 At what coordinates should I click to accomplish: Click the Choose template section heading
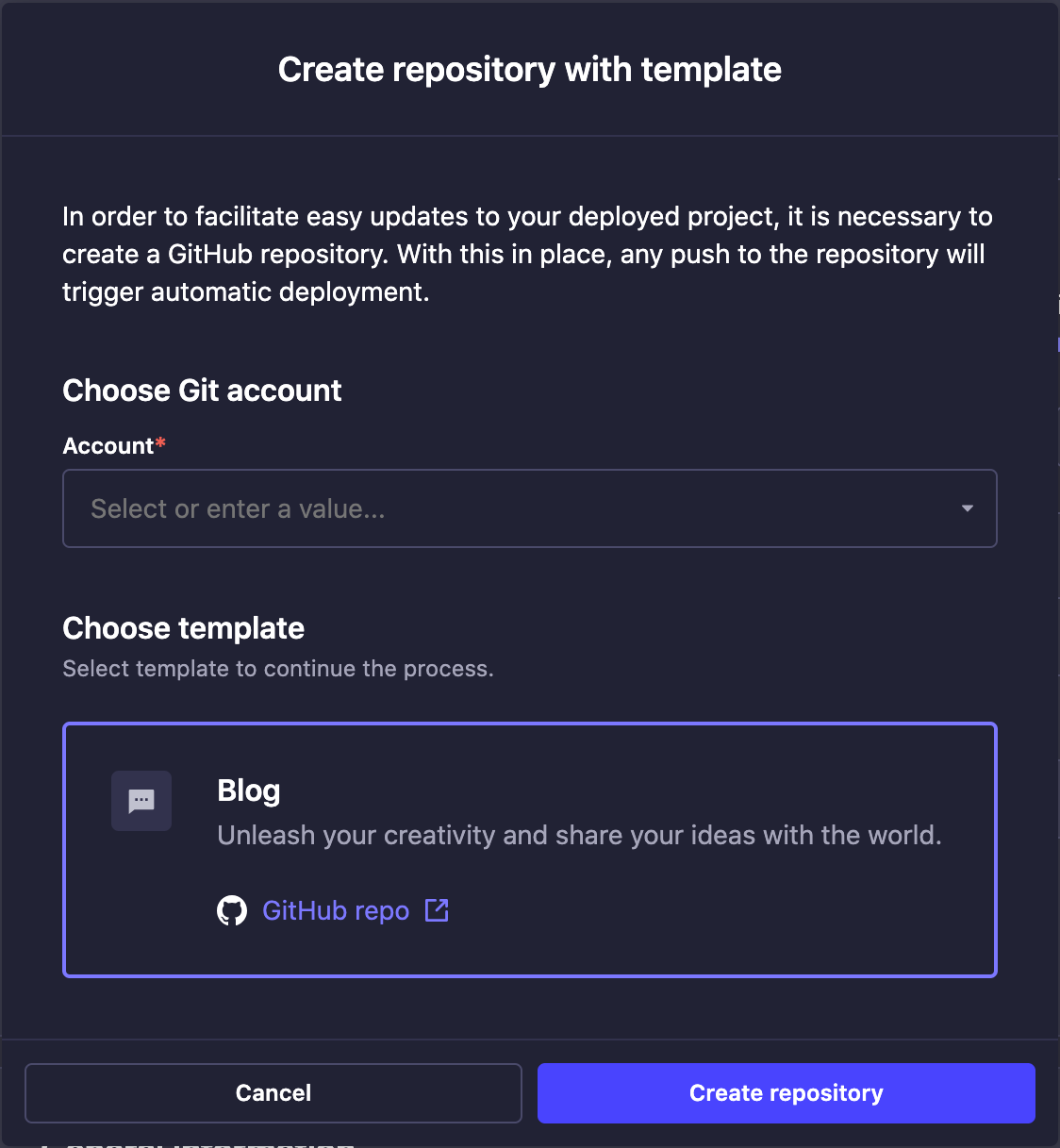pos(183,628)
